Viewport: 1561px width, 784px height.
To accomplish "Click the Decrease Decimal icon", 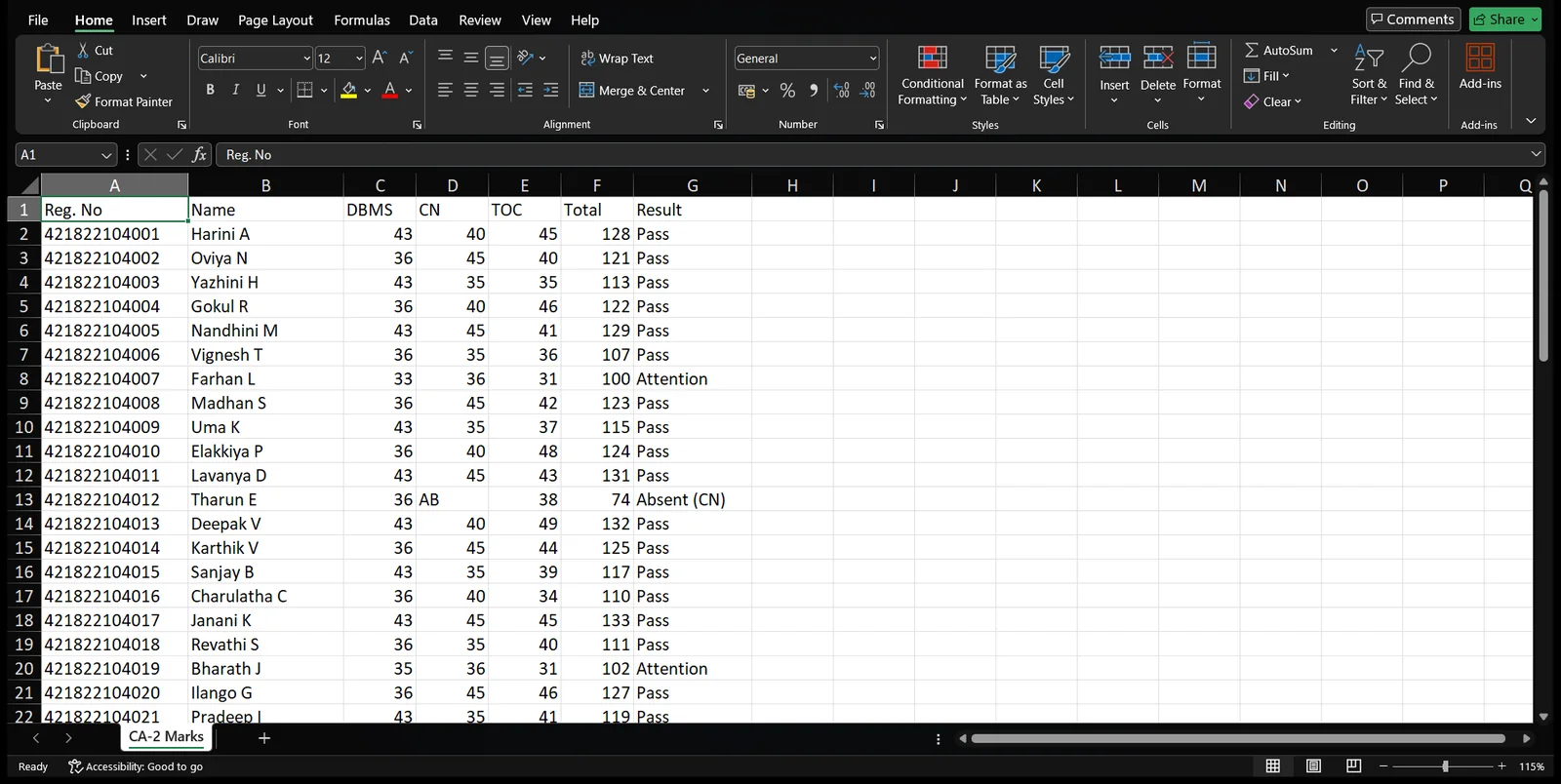I will (x=867, y=91).
